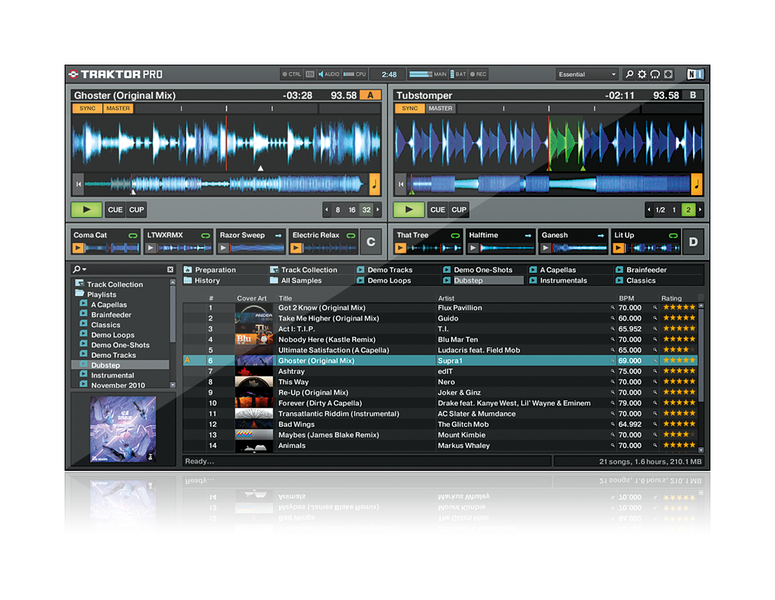Clear the browser search field

click(170, 270)
